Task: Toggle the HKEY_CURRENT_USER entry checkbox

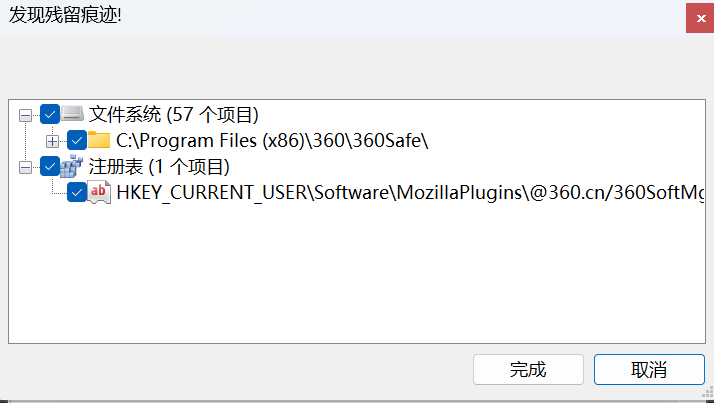Action: tap(76, 192)
